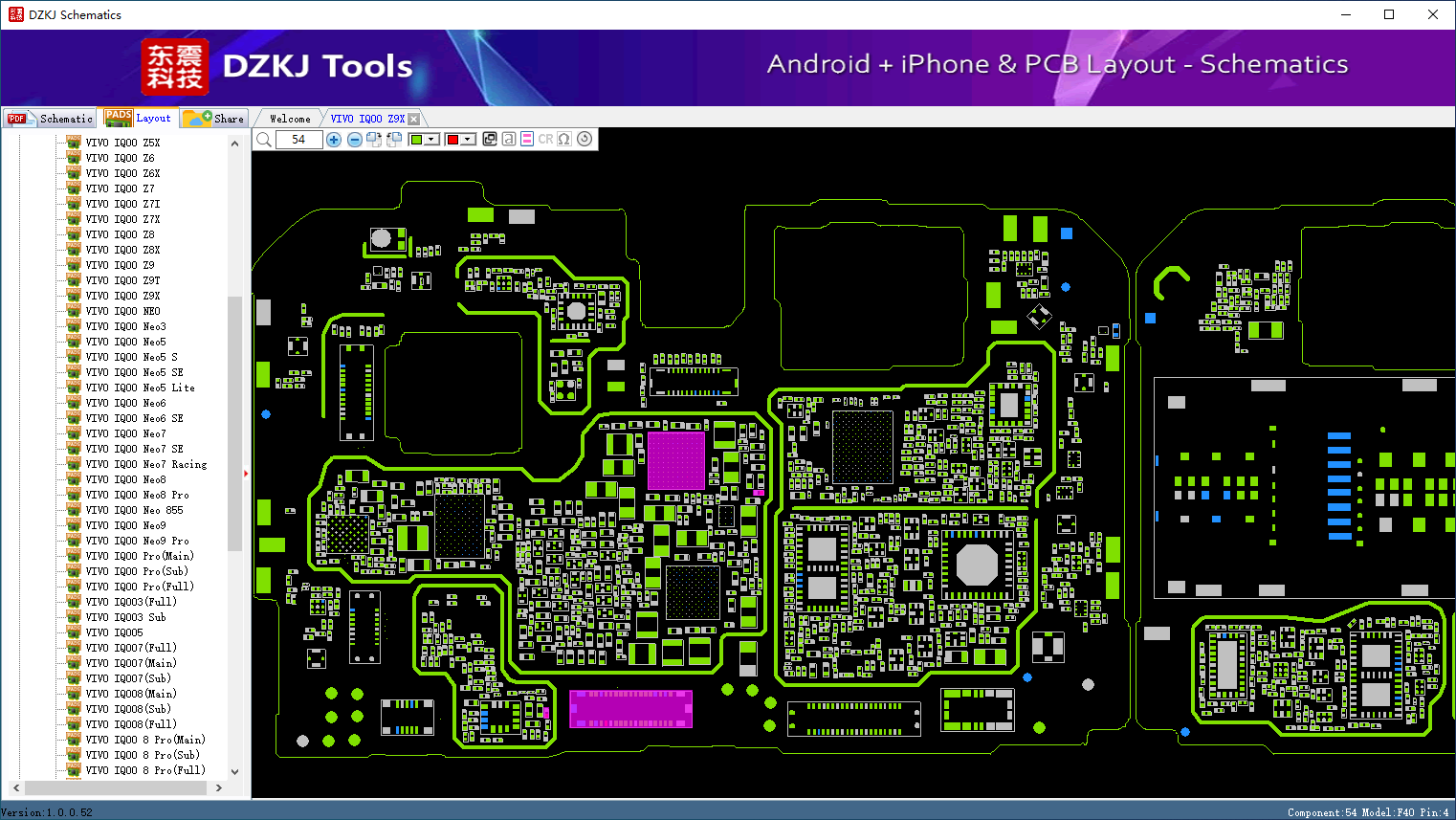The image size is (1456, 820).
Task: Select the VIVO IQOO Neo8 entry
Action: tap(126, 479)
